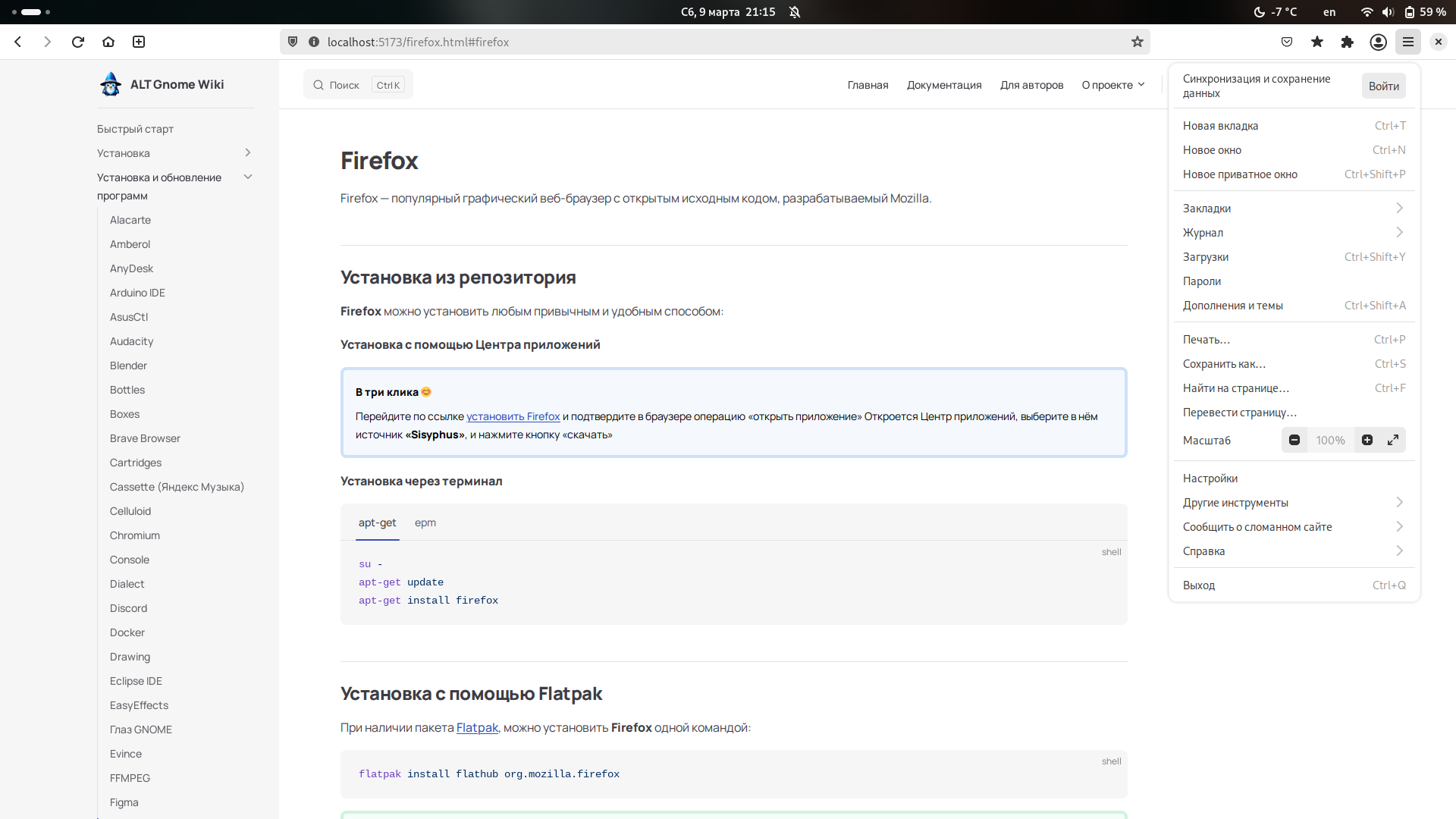1456x819 pixels.
Task: Click the Войти login button
Action: click(x=1384, y=85)
